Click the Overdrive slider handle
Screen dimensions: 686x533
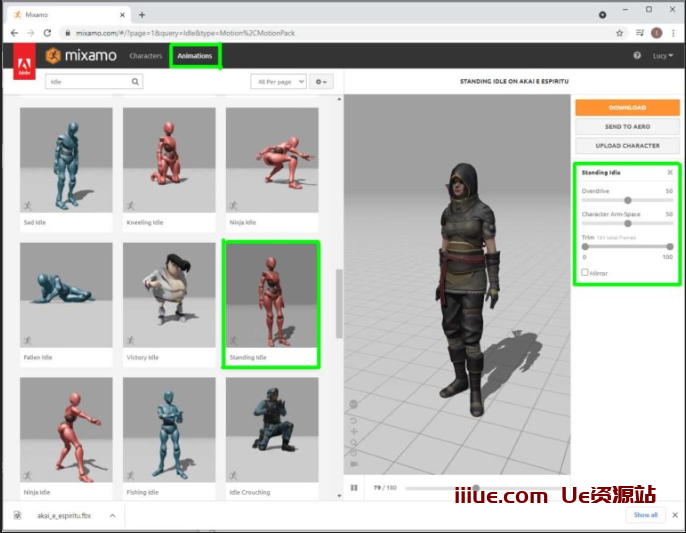point(627,200)
